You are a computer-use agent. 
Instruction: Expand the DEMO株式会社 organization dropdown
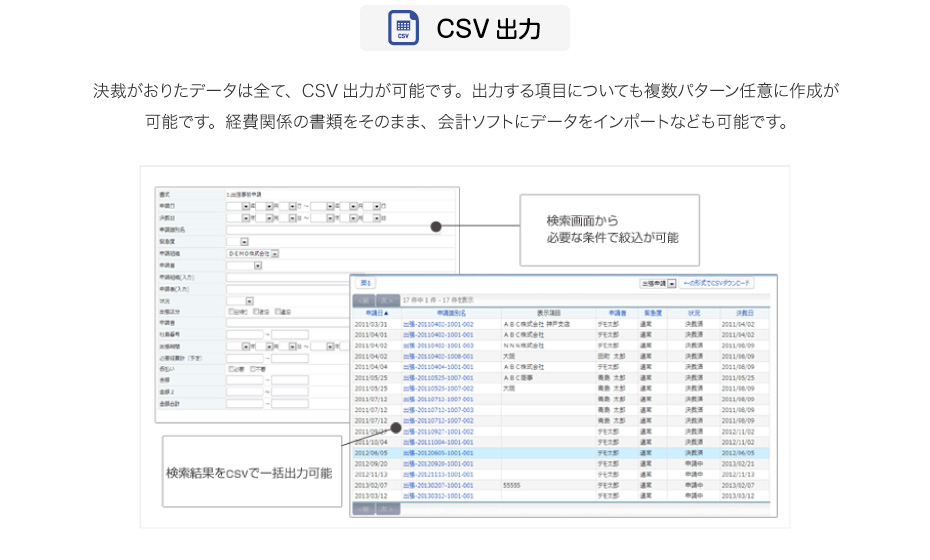[274, 253]
